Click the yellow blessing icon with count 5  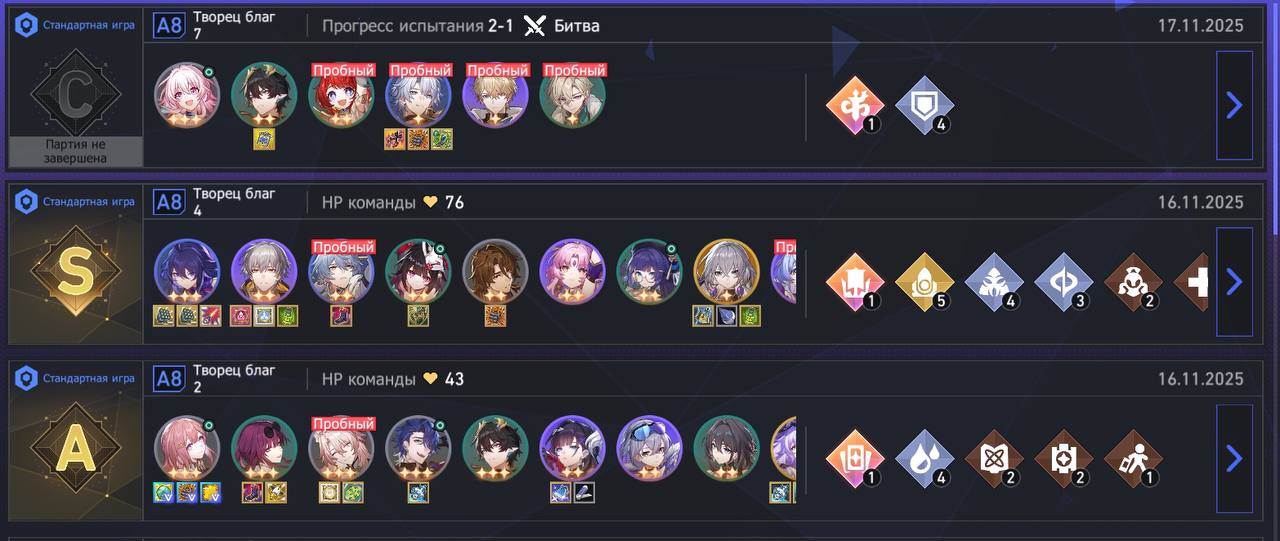pos(924,282)
